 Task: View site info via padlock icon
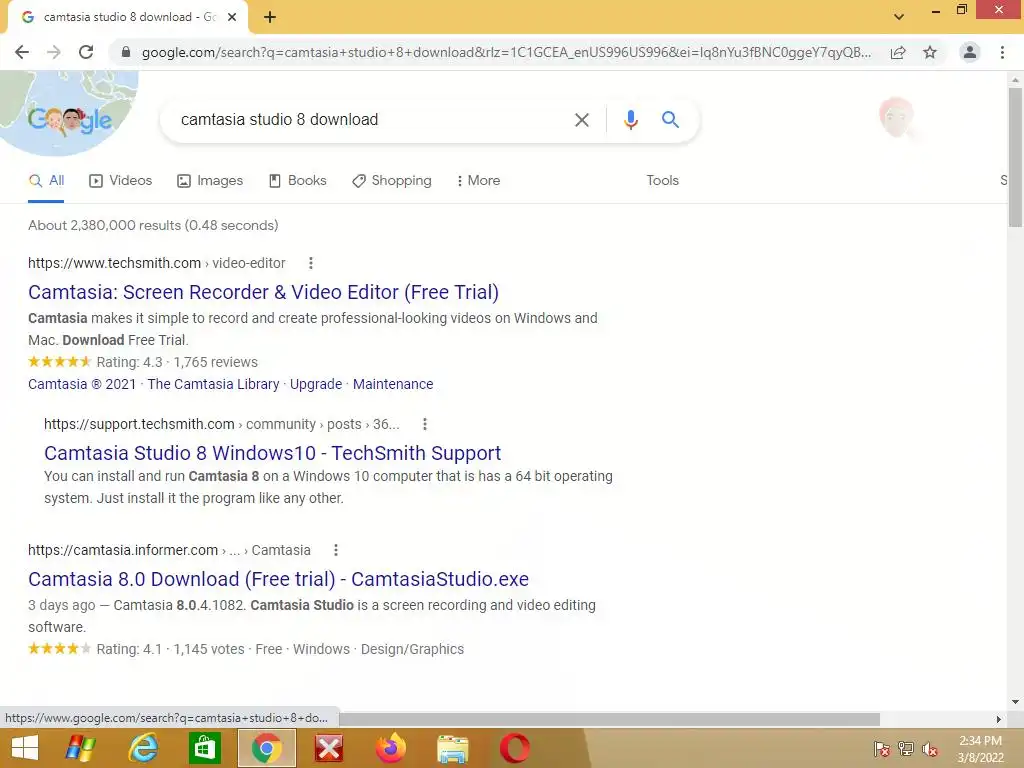point(126,52)
